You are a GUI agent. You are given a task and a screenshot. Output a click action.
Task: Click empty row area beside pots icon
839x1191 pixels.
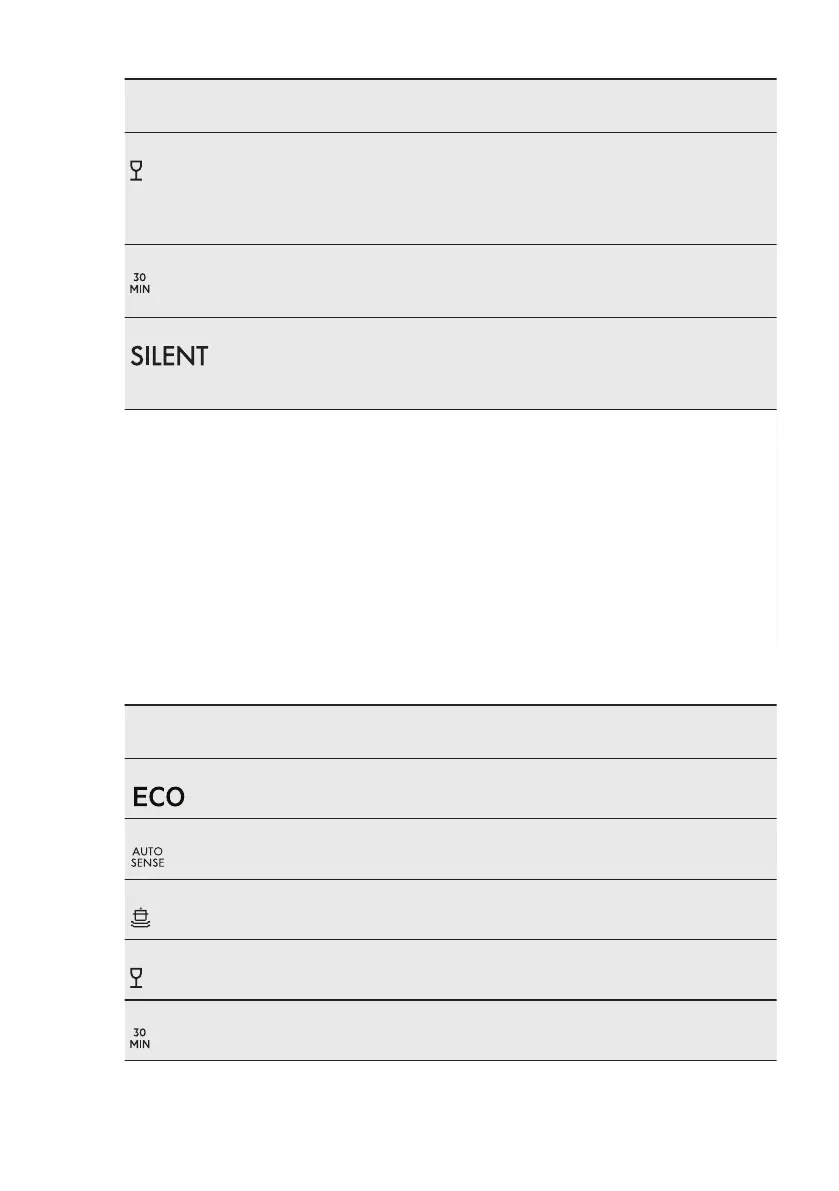click(x=480, y=909)
